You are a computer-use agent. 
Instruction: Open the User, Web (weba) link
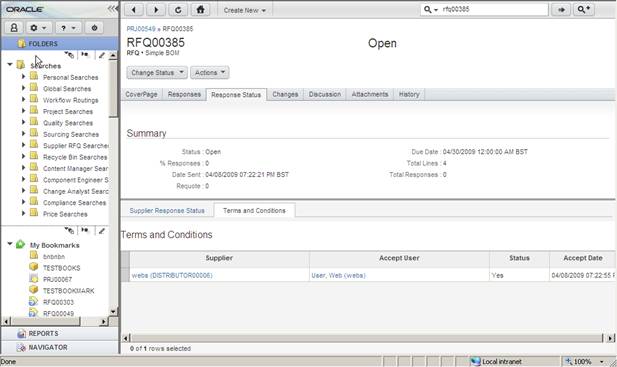coord(338,275)
